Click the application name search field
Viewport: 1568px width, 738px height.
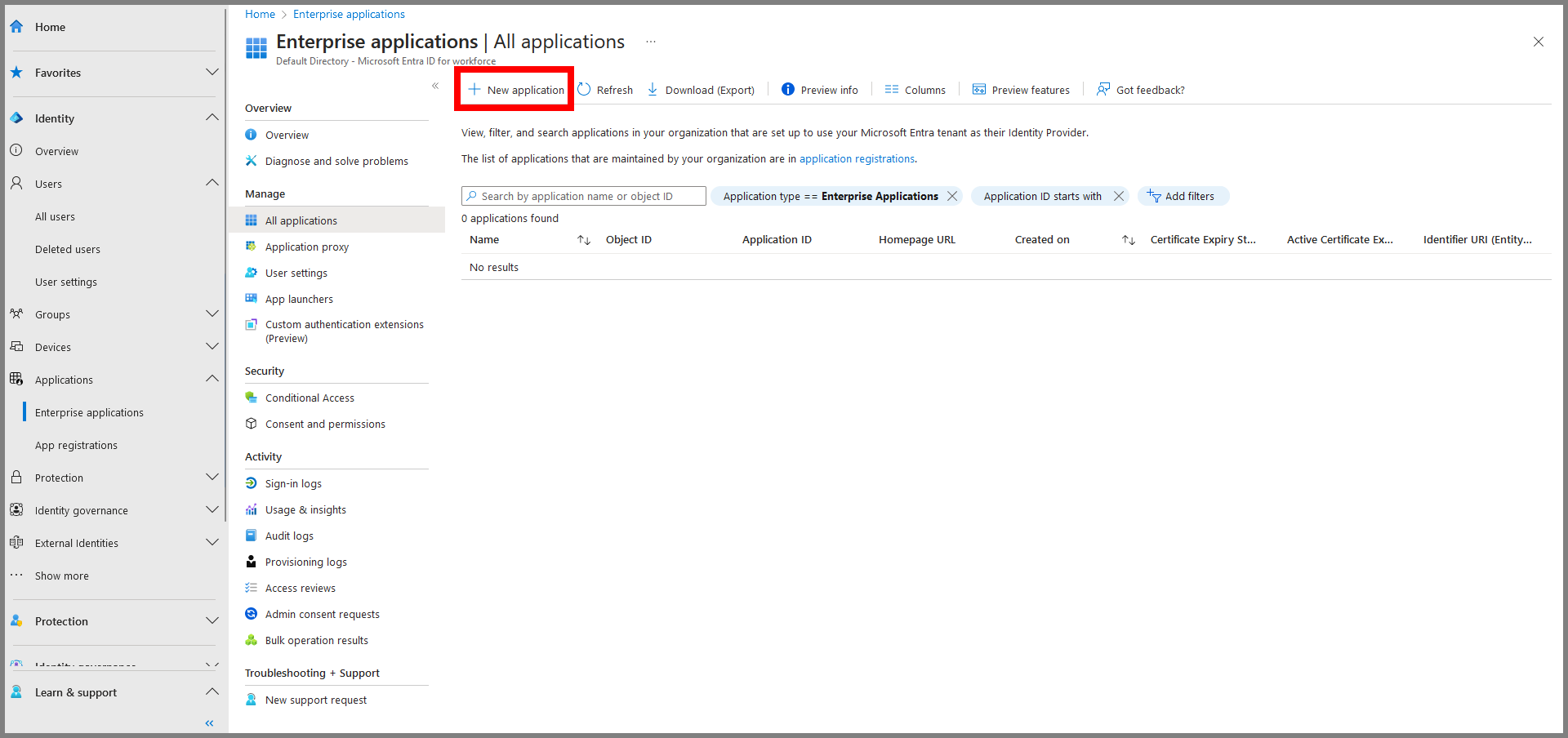point(584,196)
